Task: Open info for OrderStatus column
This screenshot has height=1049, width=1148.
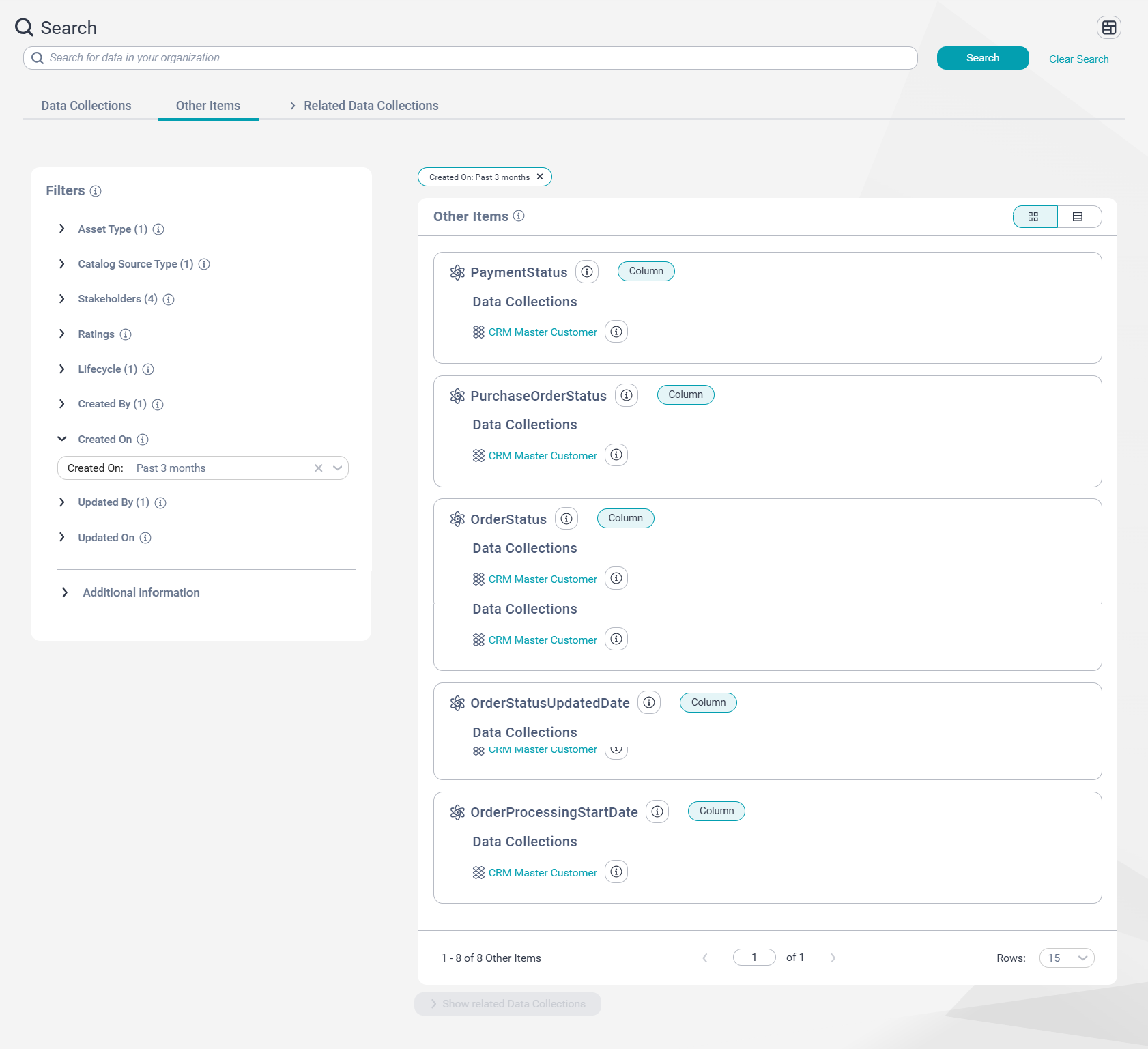Action: point(566,519)
